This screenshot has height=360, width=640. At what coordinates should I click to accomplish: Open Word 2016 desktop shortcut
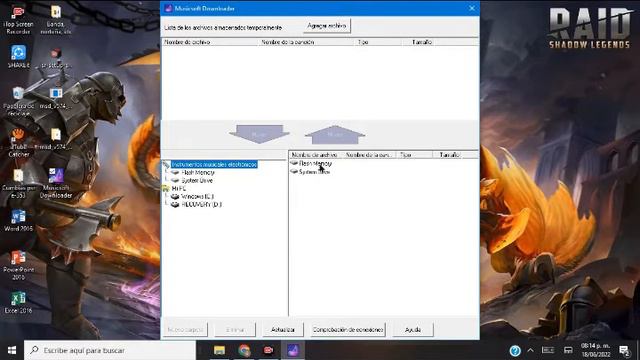[18, 220]
